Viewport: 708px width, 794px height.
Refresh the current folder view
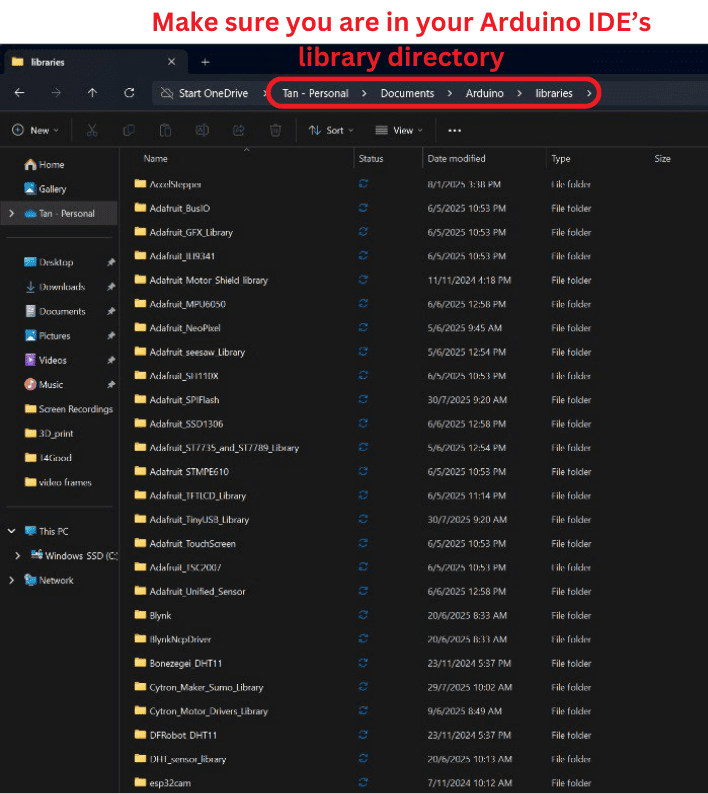[x=129, y=93]
